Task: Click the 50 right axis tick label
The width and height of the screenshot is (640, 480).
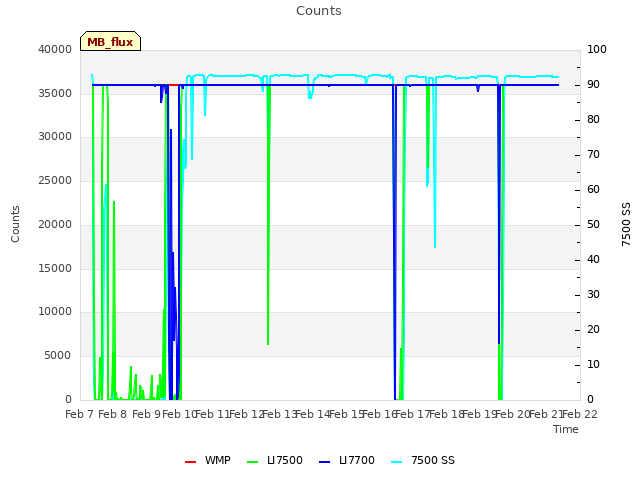Action: [593, 224]
